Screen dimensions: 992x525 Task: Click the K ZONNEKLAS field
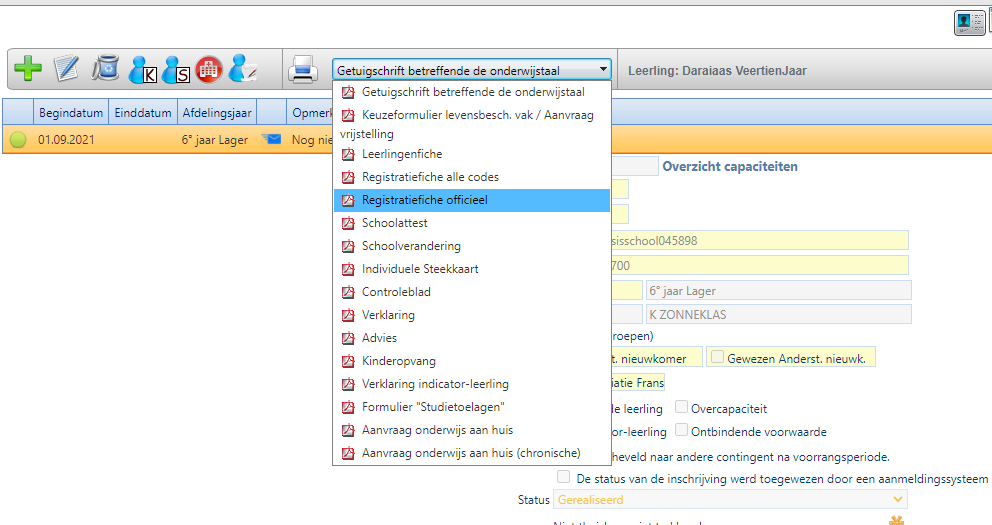pyautogui.click(x=779, y=314)
